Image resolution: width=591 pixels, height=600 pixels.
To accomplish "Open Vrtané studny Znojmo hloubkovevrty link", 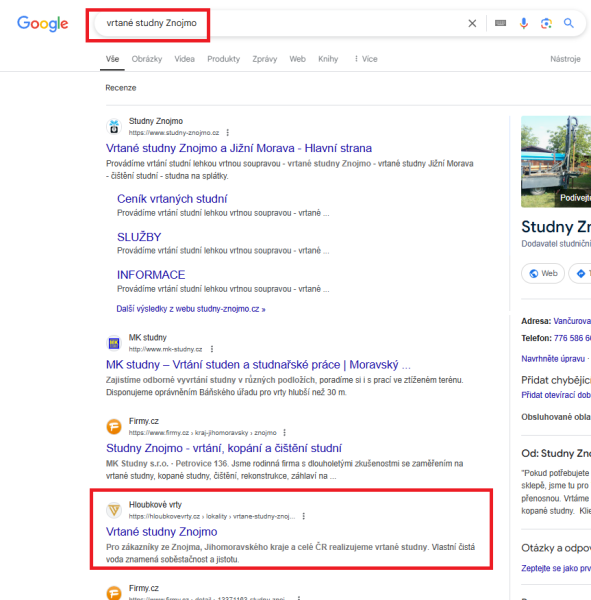I will [162, 532].
